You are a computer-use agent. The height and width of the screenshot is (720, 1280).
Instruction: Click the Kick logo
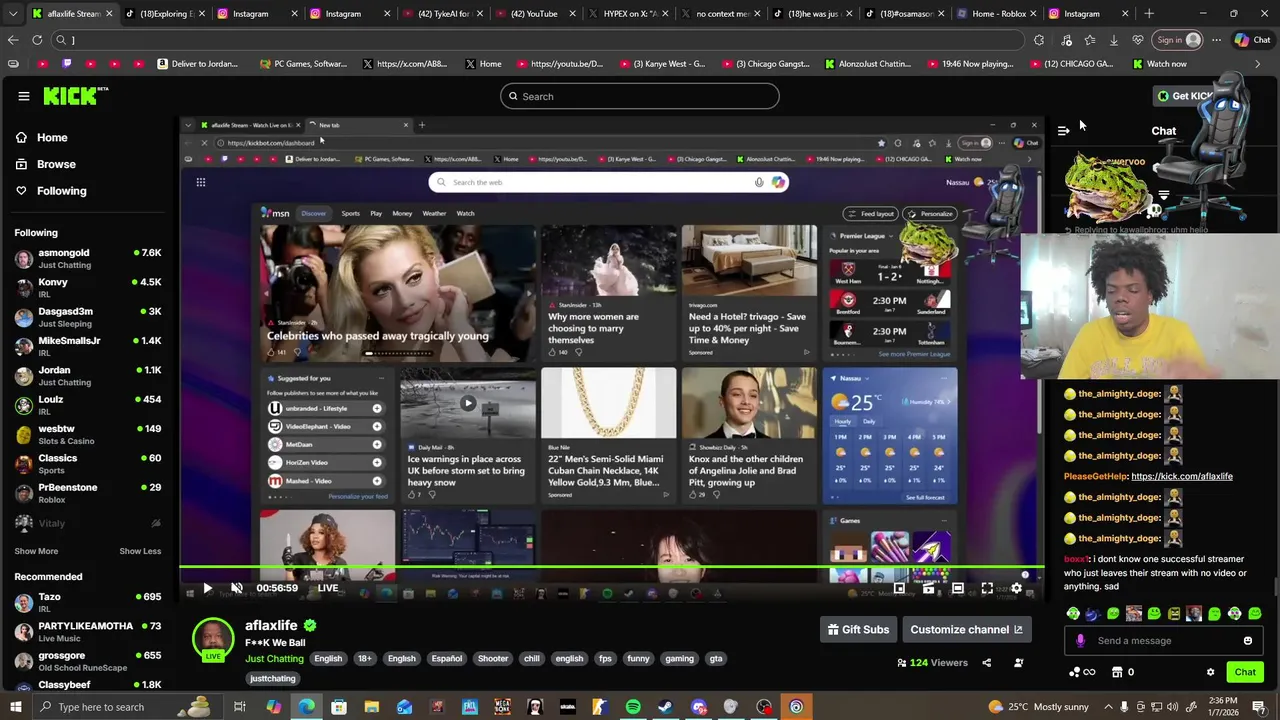(x=75, y=96)
